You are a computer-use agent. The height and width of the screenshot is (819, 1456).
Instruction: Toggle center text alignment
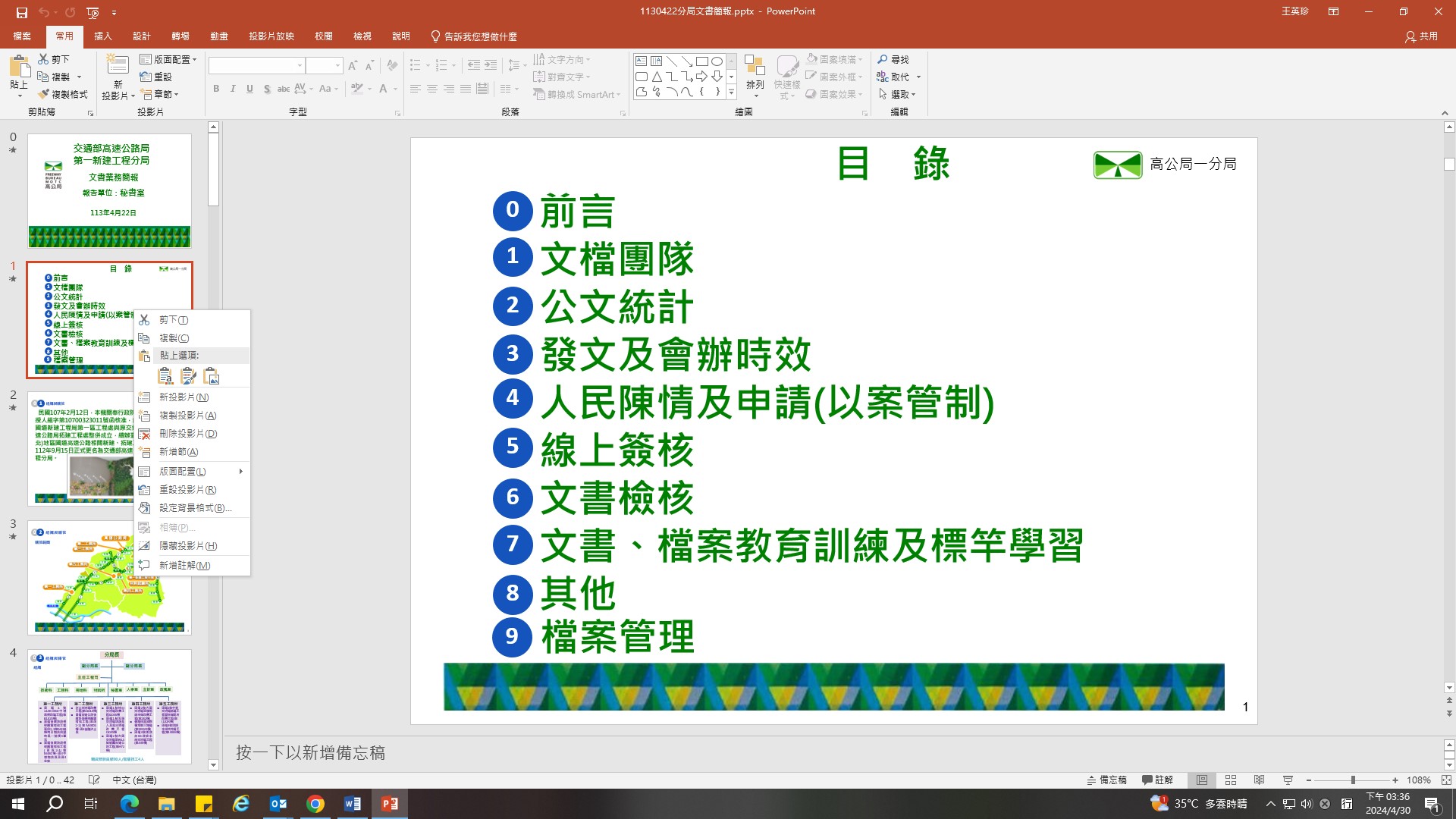[x=432, y=89]
